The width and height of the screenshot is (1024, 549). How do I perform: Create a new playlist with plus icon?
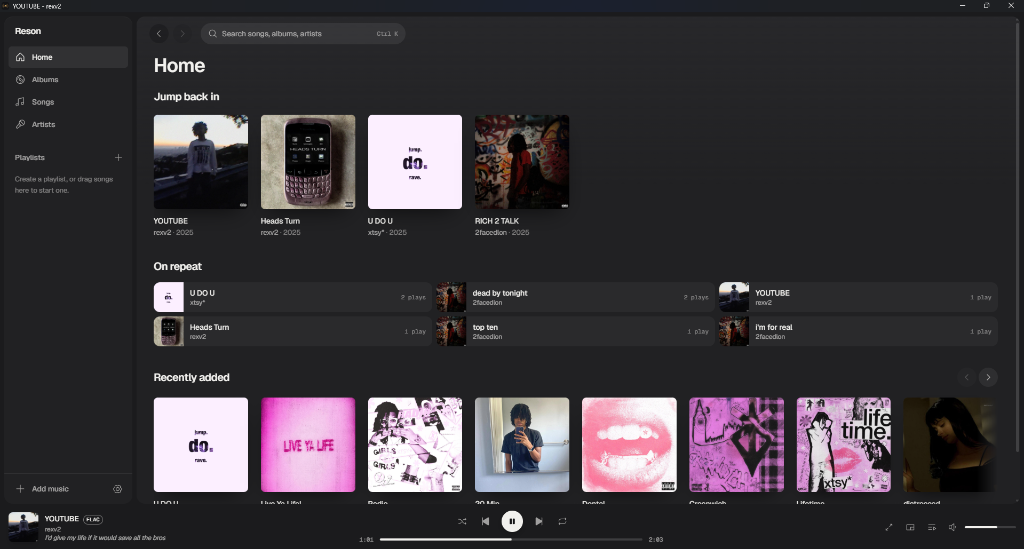click(118, 157)
